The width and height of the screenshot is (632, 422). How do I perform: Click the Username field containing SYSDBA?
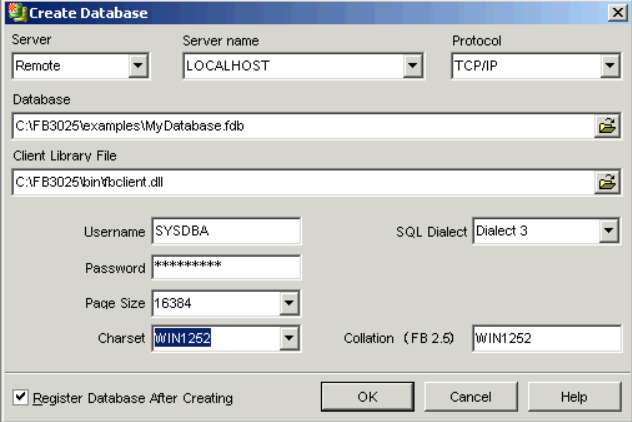[x=225, y=232]
